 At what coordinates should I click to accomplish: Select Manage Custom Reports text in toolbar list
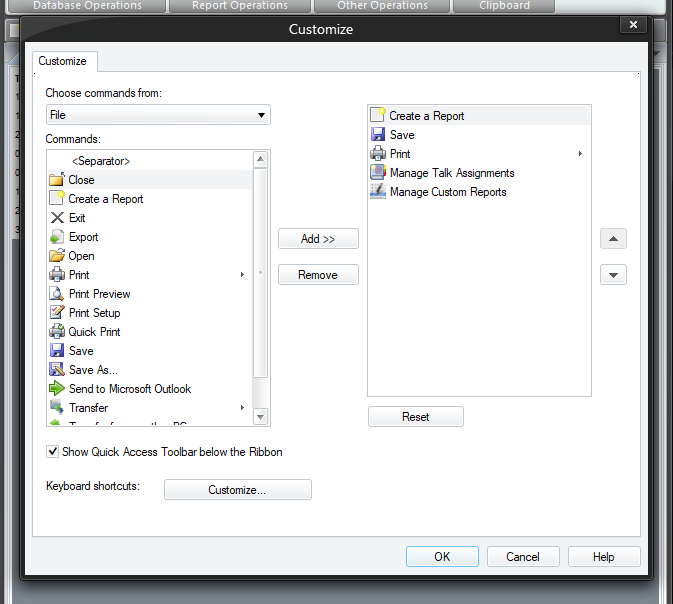(x=448, y=191)
